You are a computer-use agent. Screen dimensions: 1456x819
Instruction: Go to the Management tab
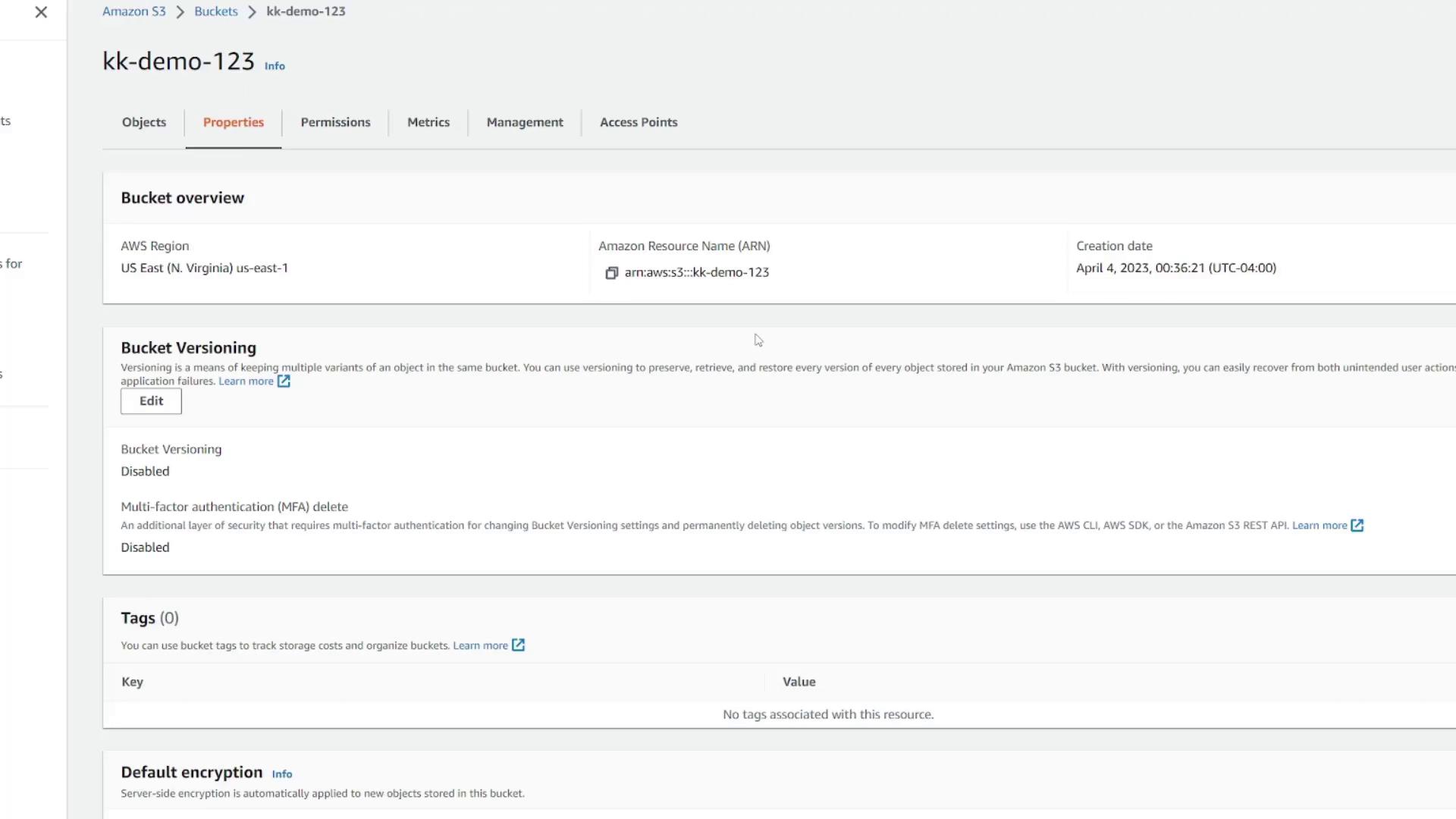525,122
